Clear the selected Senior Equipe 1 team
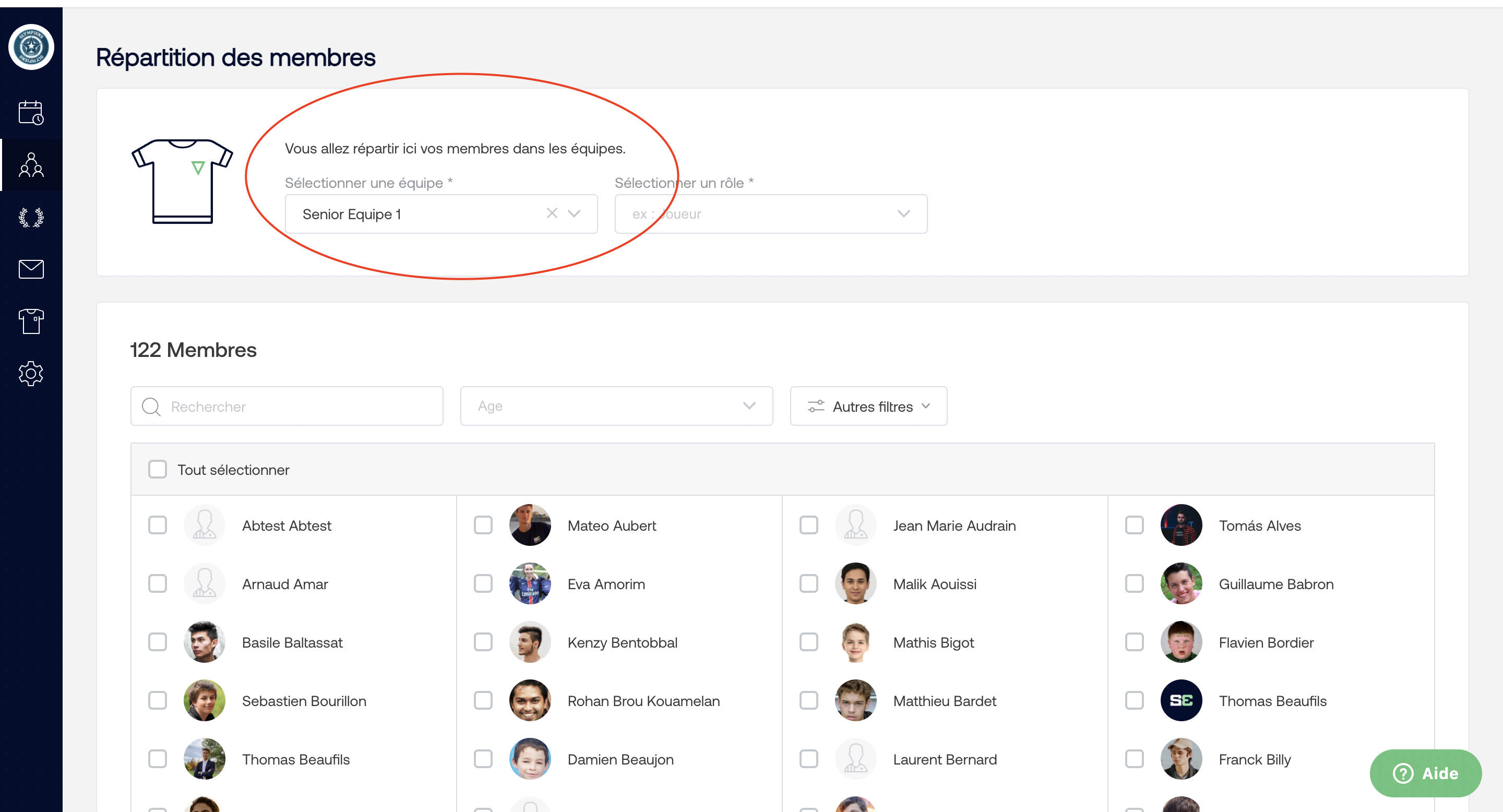The image size is (1503, 812). 552,213
